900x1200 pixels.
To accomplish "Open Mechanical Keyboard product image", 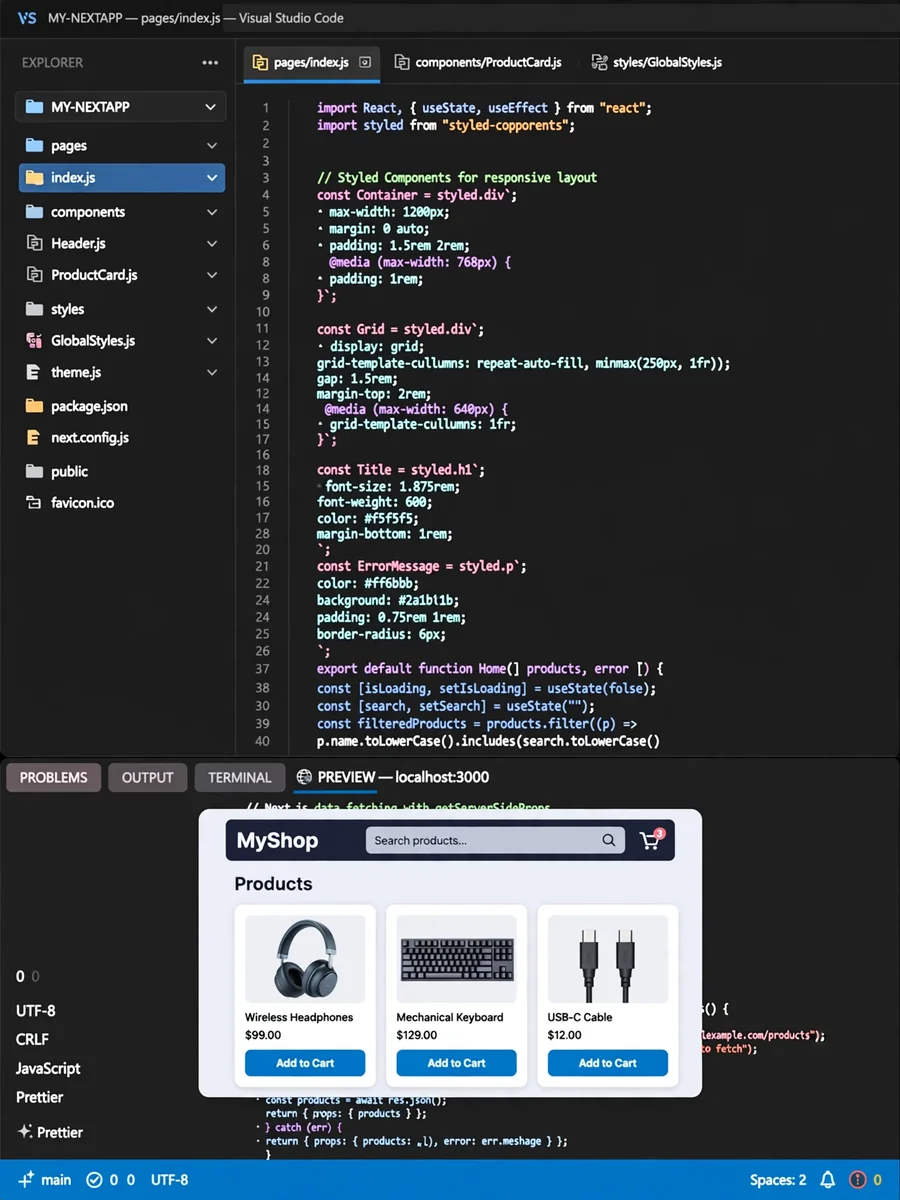I will (x=456, y=959).
